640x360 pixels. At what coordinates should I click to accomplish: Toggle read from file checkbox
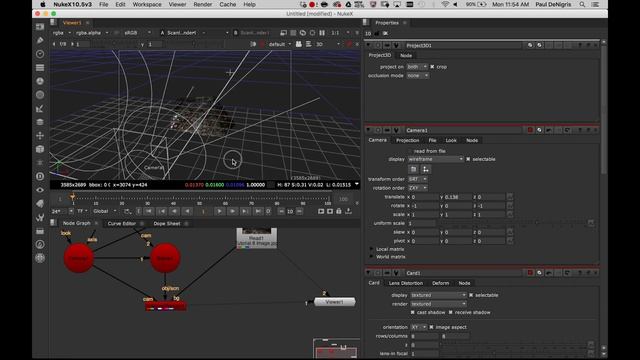click(410, 151)
